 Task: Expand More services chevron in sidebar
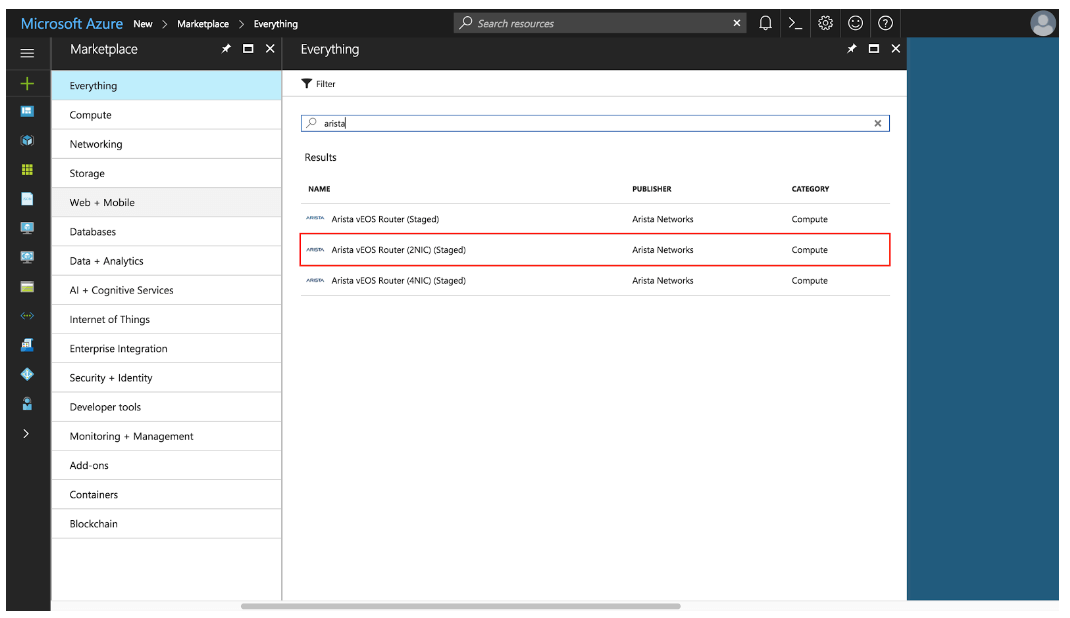click(x=26, y=433)
